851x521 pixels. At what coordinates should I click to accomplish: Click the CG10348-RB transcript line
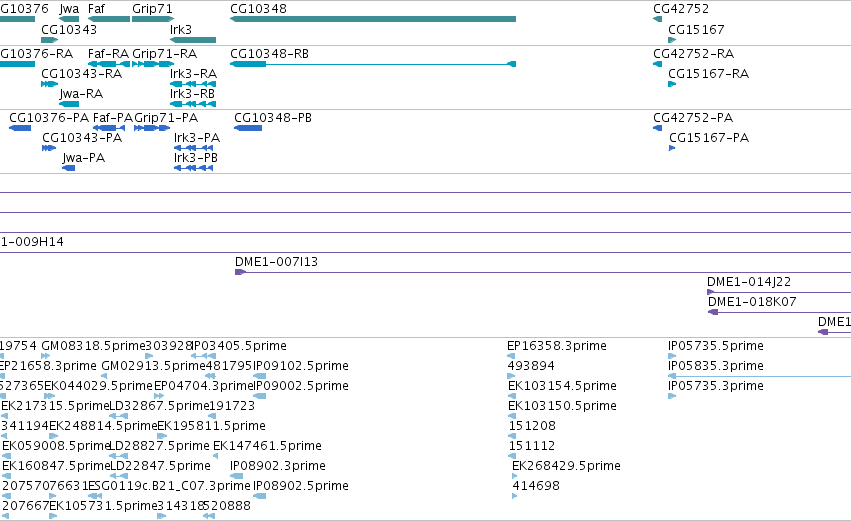pyautogui.click(x=373, y=64)
